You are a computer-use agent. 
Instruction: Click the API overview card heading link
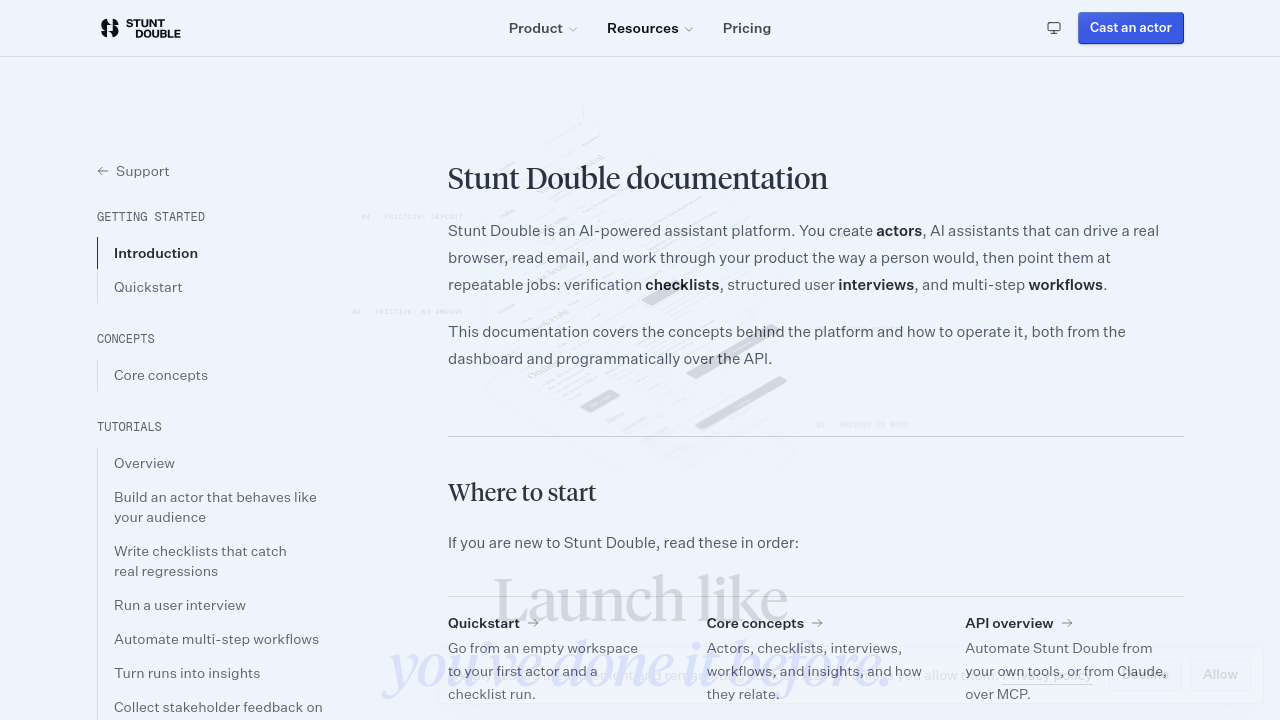tap(1009, 623)
